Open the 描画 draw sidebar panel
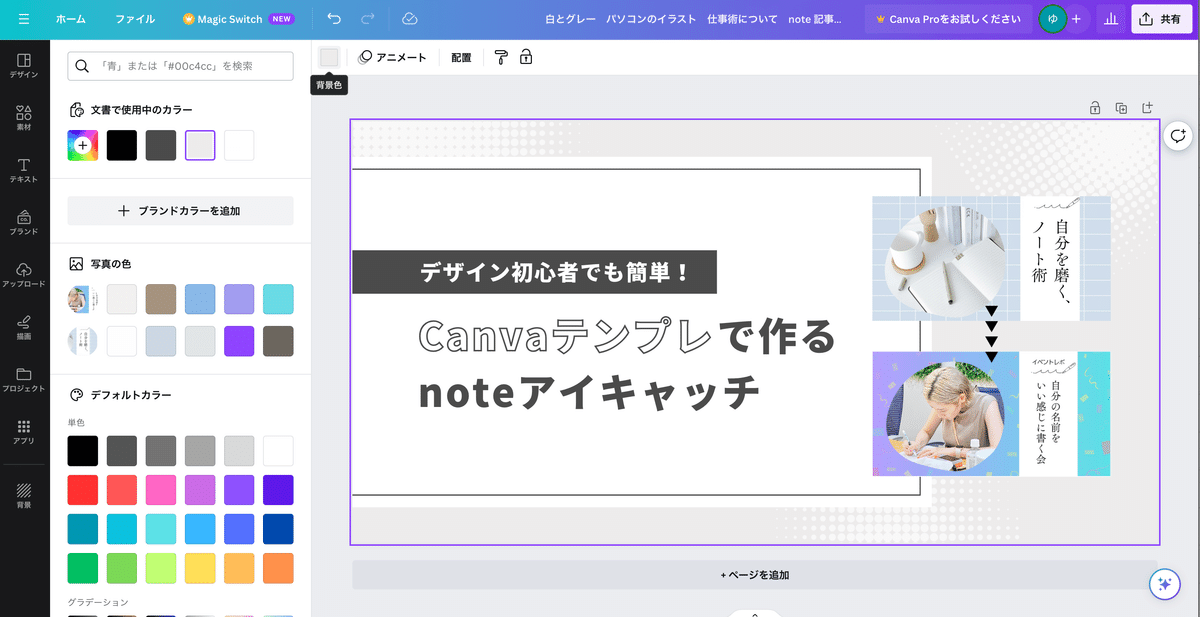The height and width of the screenshot is (617, 1200). pos(24,327)
